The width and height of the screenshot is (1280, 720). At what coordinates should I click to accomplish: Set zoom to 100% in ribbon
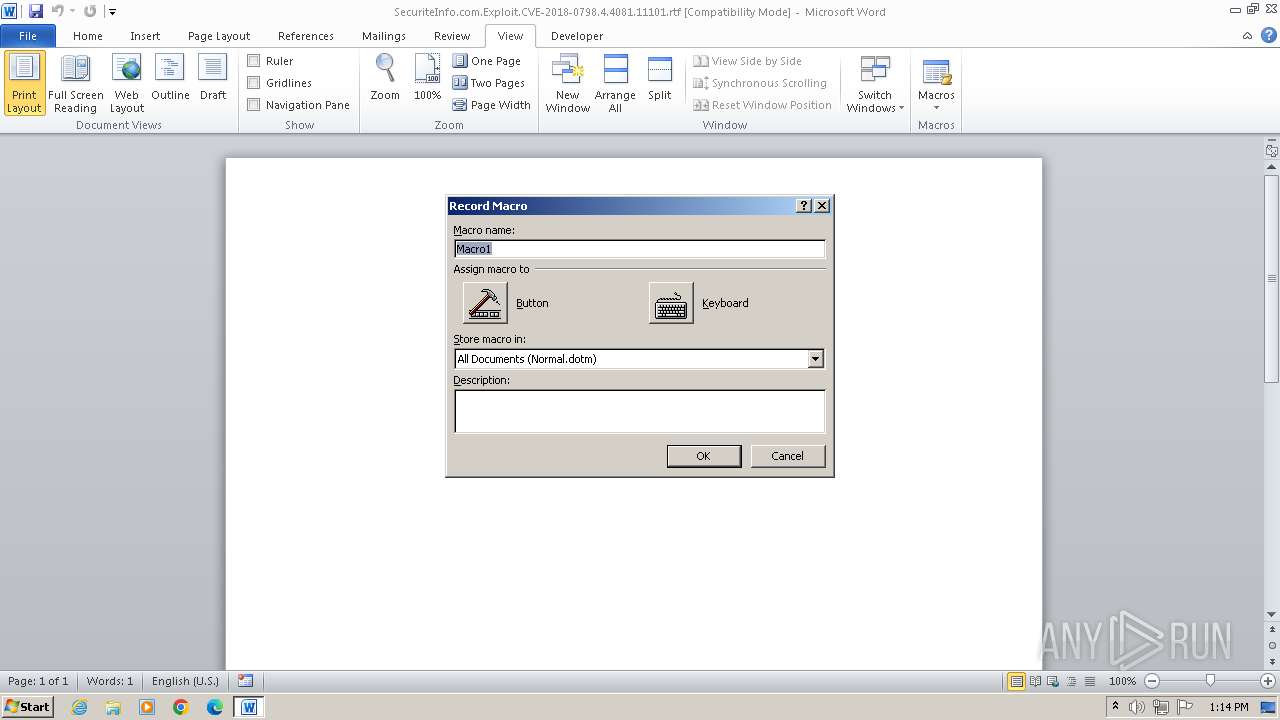pyautogui.click(x=427, y=78)
